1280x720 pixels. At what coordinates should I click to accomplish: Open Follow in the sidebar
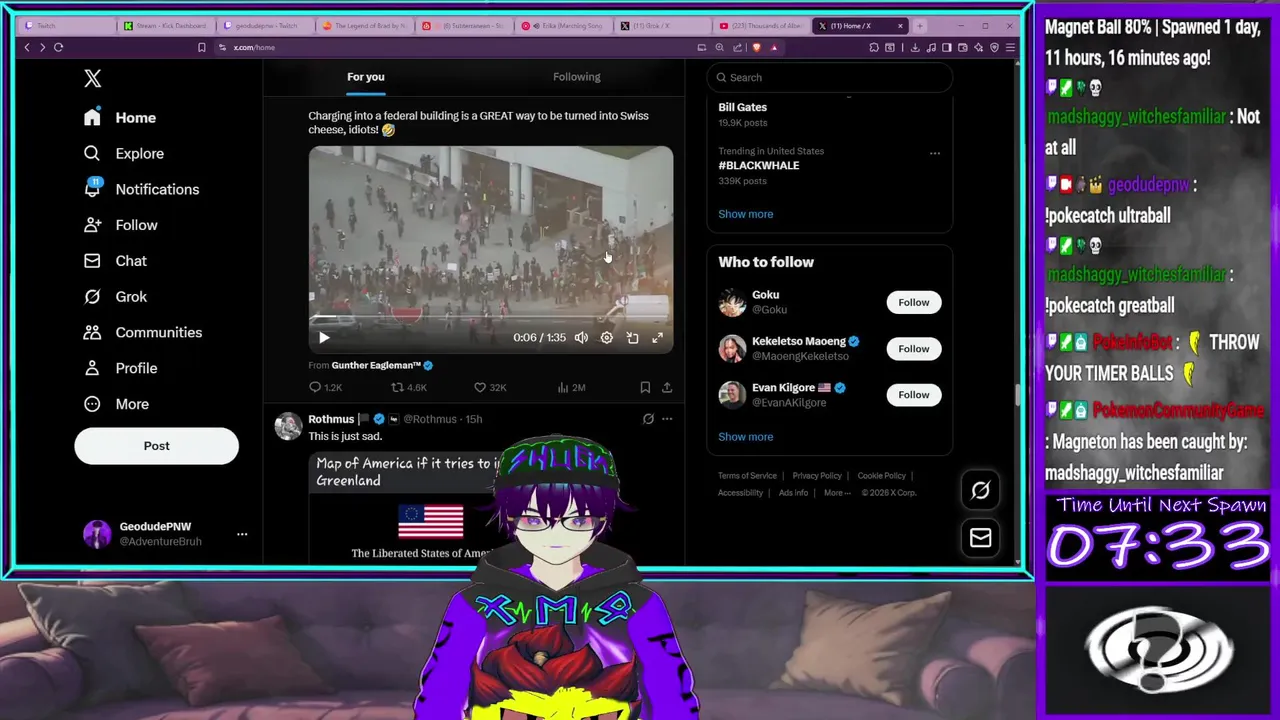(121, 225)
